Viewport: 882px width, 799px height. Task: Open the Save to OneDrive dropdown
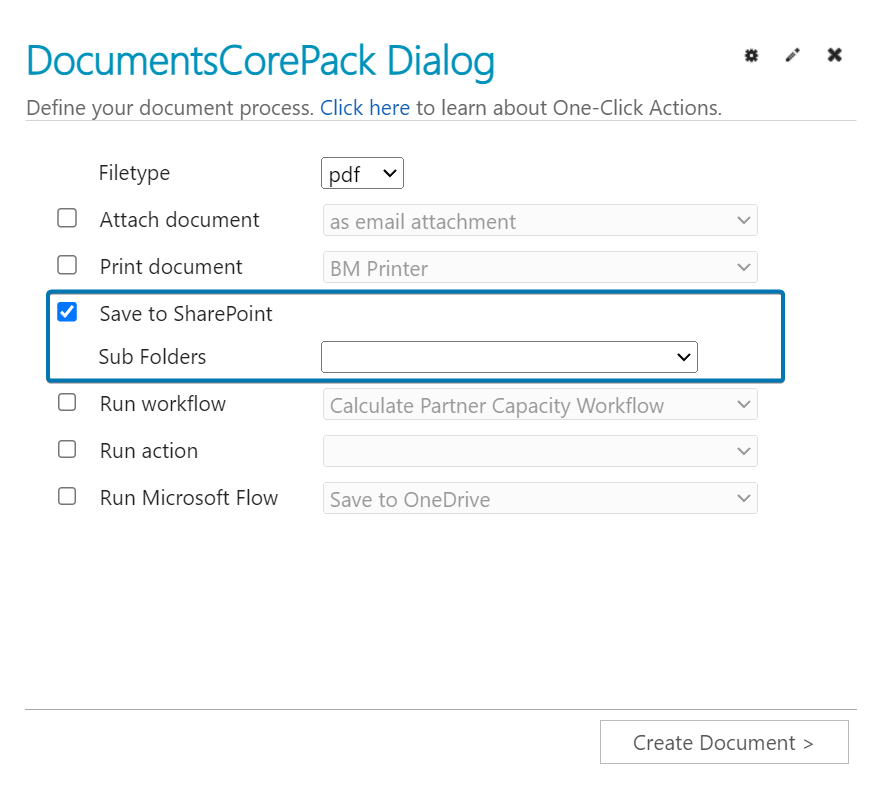[x=540, y=498]
